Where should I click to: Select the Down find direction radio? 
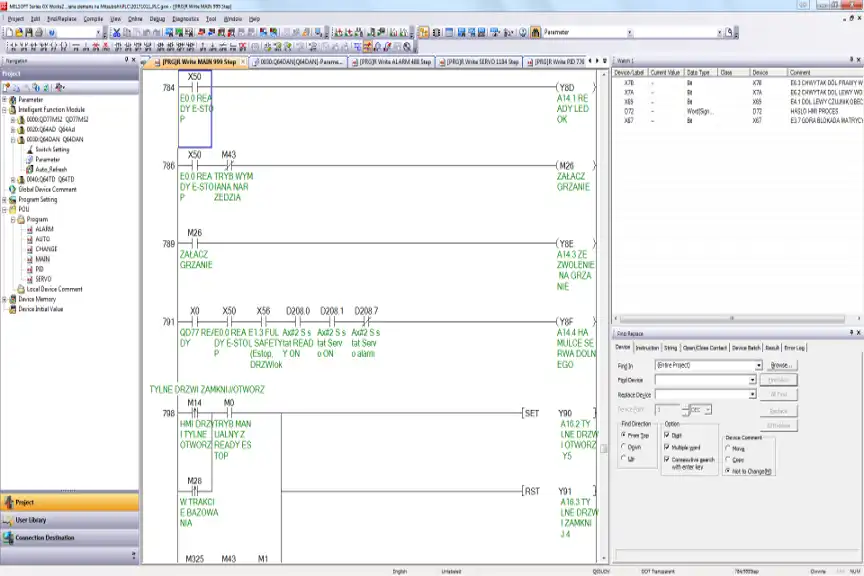[625, 447]
